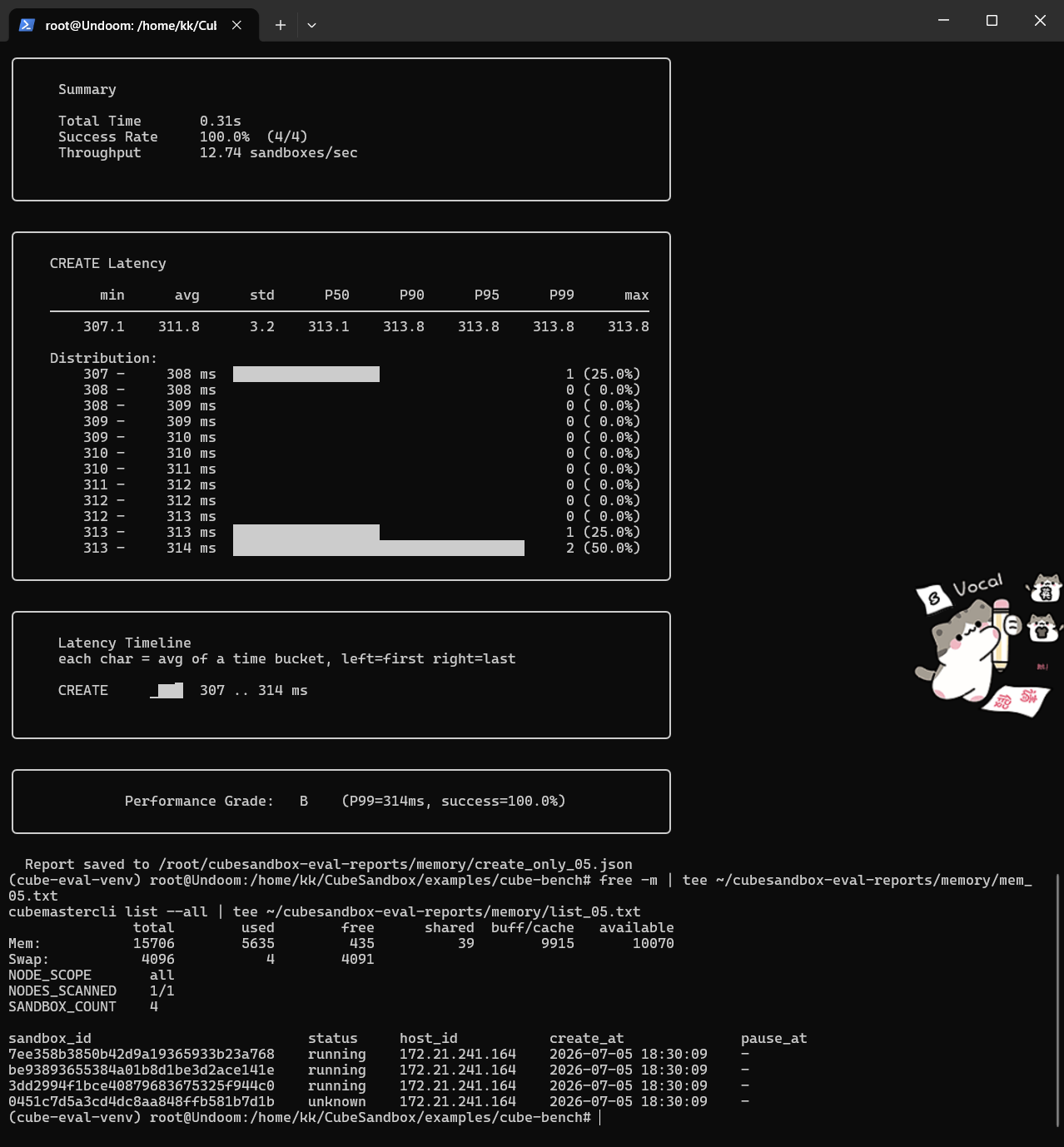Click the std value 3.2

262,326
